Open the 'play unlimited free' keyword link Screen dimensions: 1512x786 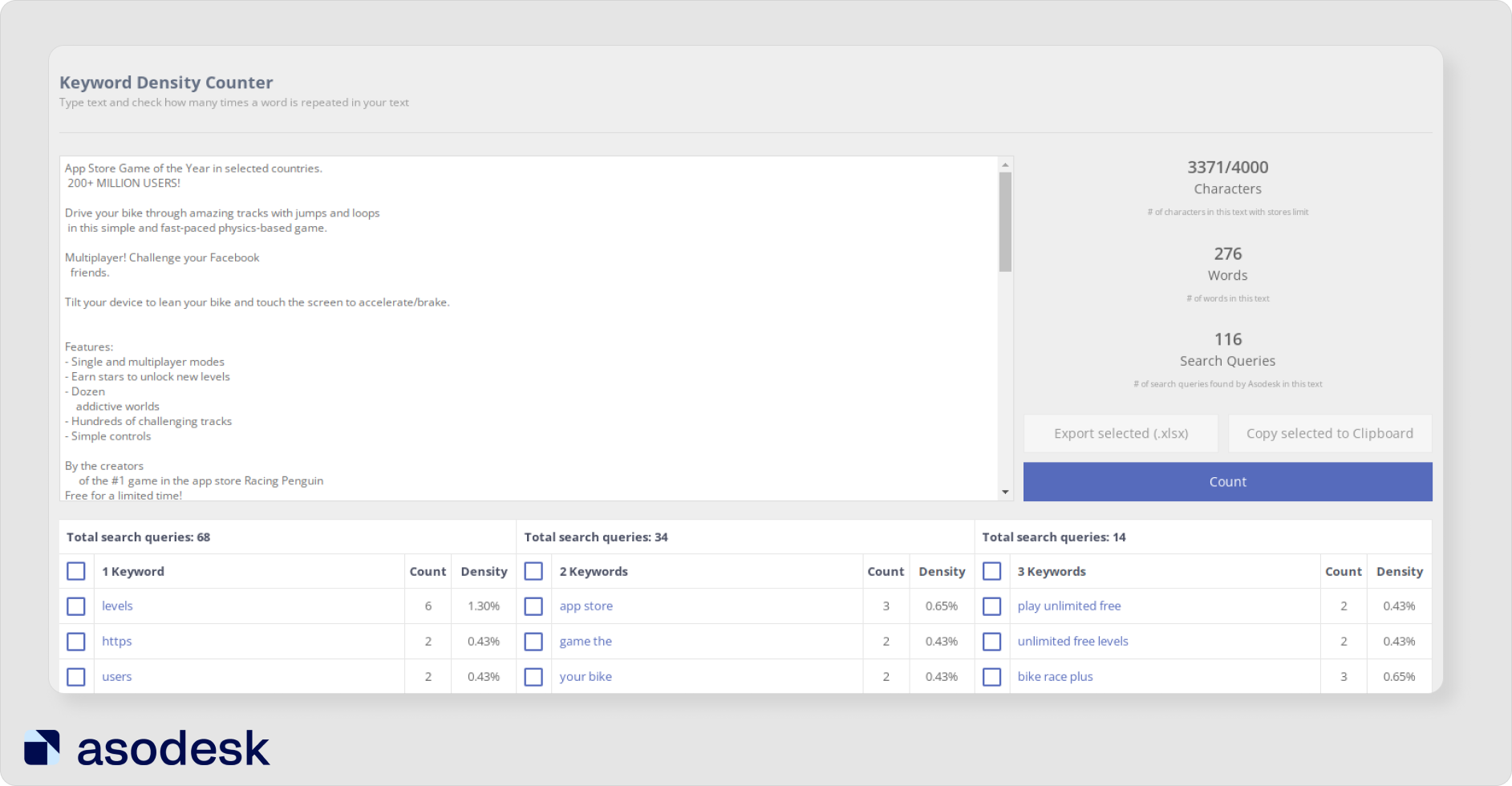point(1068,606)
